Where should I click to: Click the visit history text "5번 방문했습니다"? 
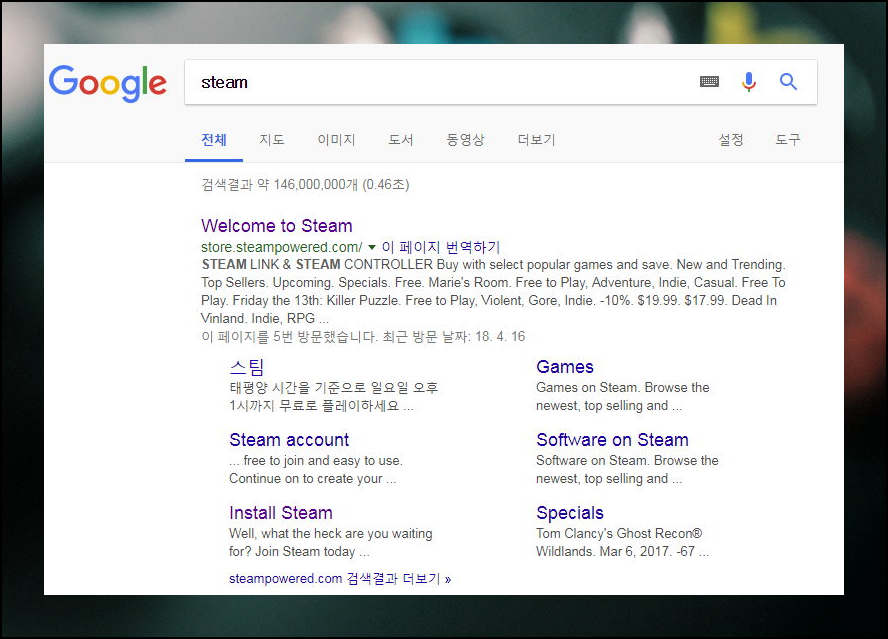click(325, 337)
